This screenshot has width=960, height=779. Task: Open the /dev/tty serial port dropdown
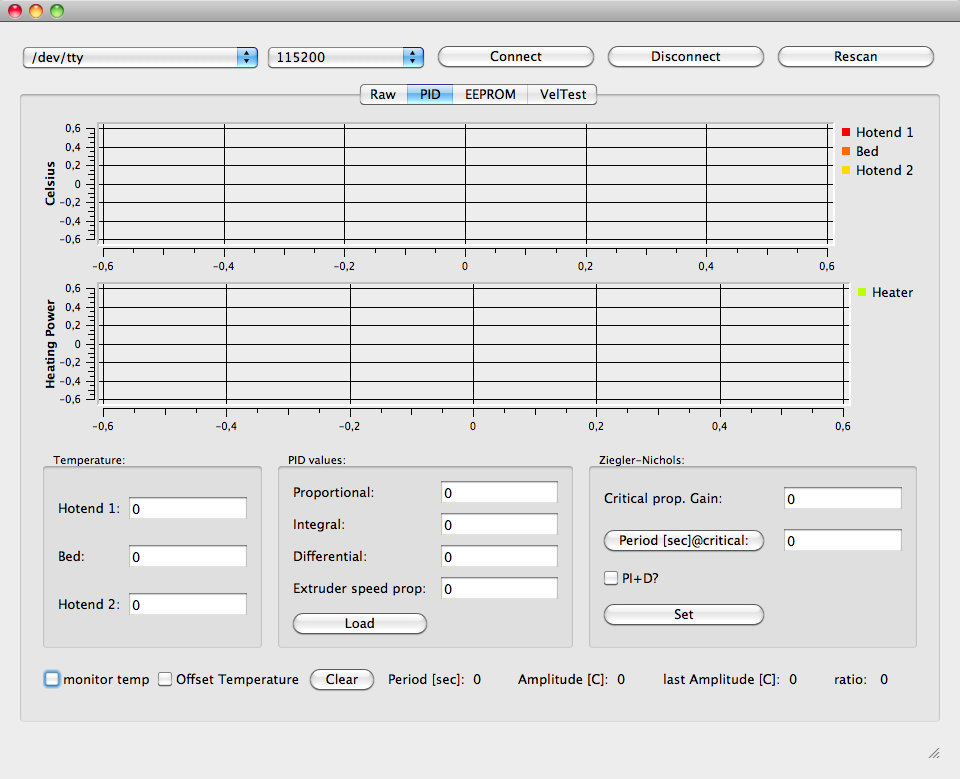coord(140,58)
